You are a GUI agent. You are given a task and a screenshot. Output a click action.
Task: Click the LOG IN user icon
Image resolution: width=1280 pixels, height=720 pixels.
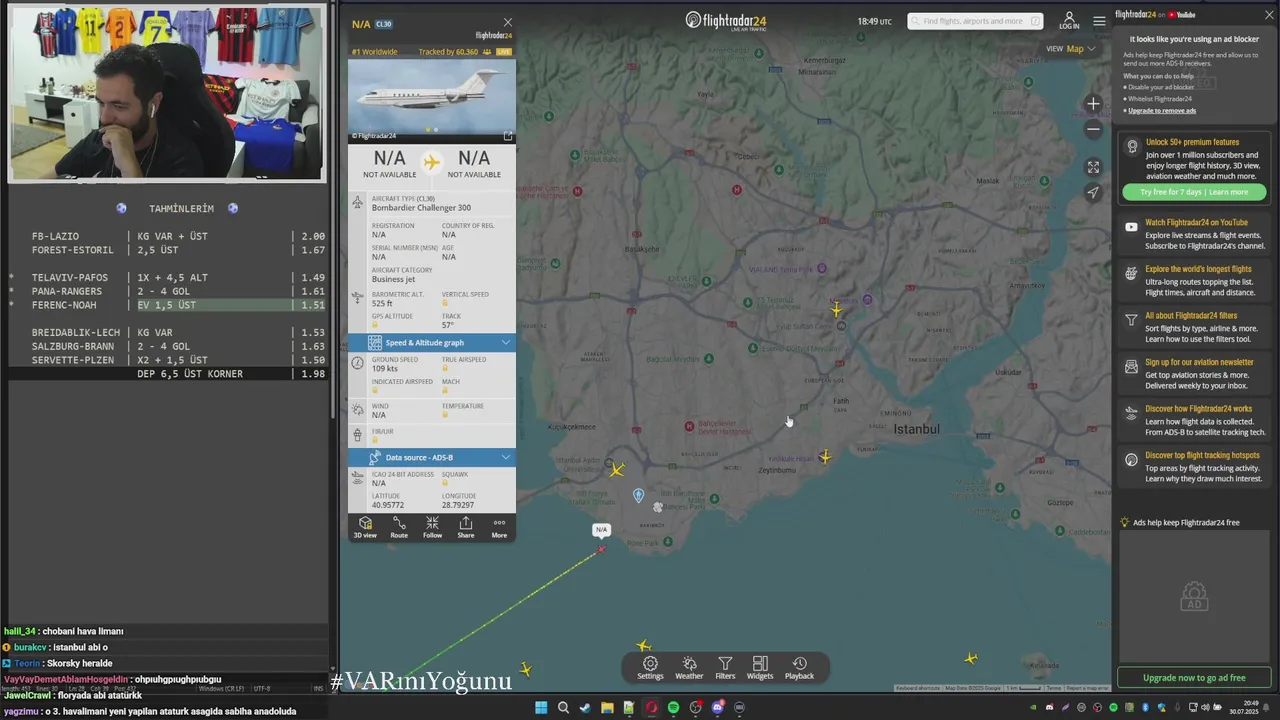pos(1069,20)
